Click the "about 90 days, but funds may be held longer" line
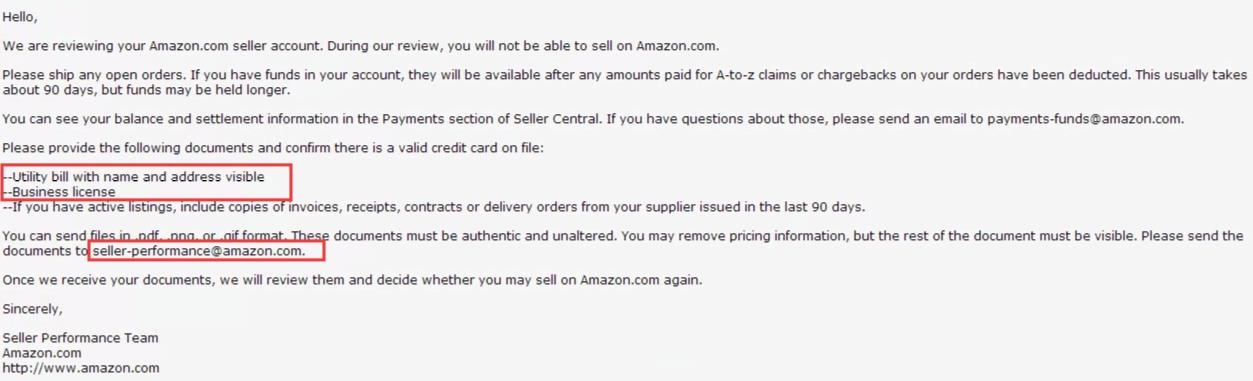The height and width of the screenshot is (381, 1253). click(146, 90)
